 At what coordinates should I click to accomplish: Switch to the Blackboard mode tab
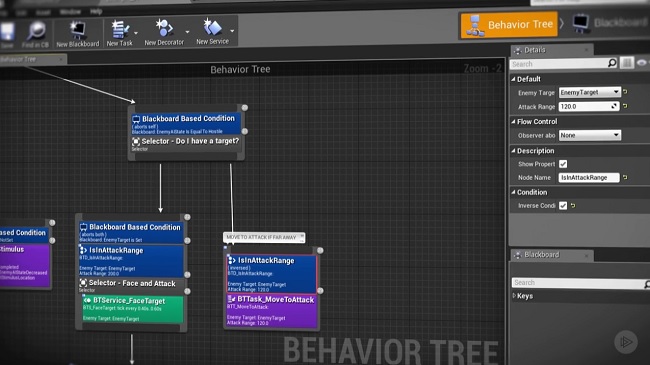(x=610, y=23)
